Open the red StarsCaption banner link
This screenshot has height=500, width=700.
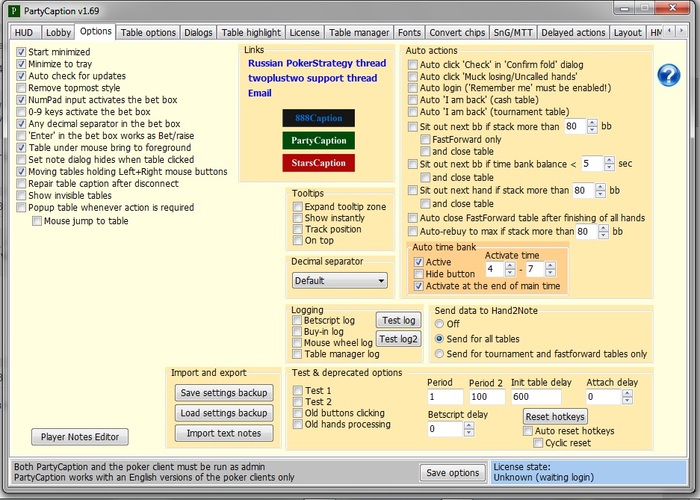tap(318, 163)
